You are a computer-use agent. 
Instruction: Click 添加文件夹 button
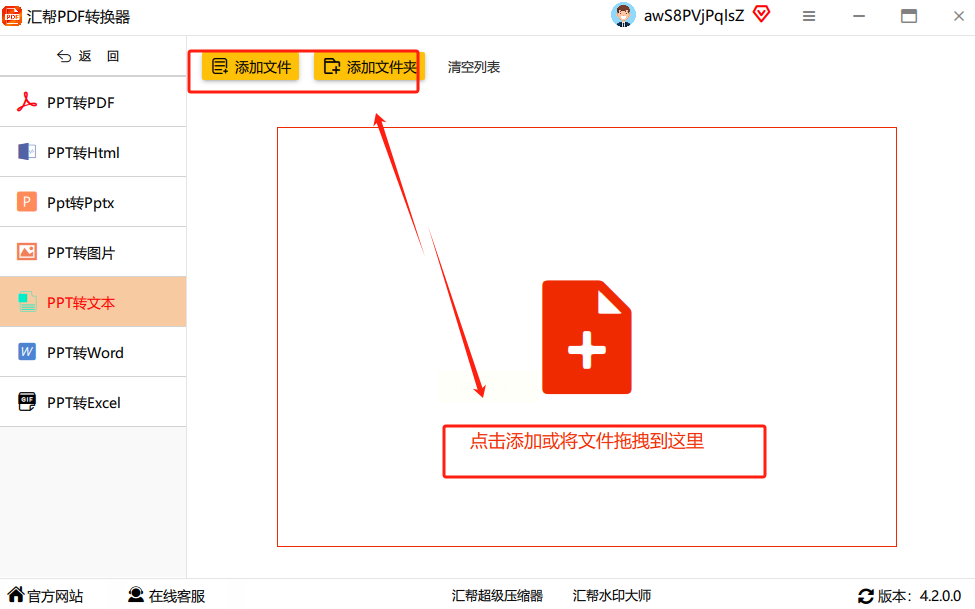tap(369, 67)
